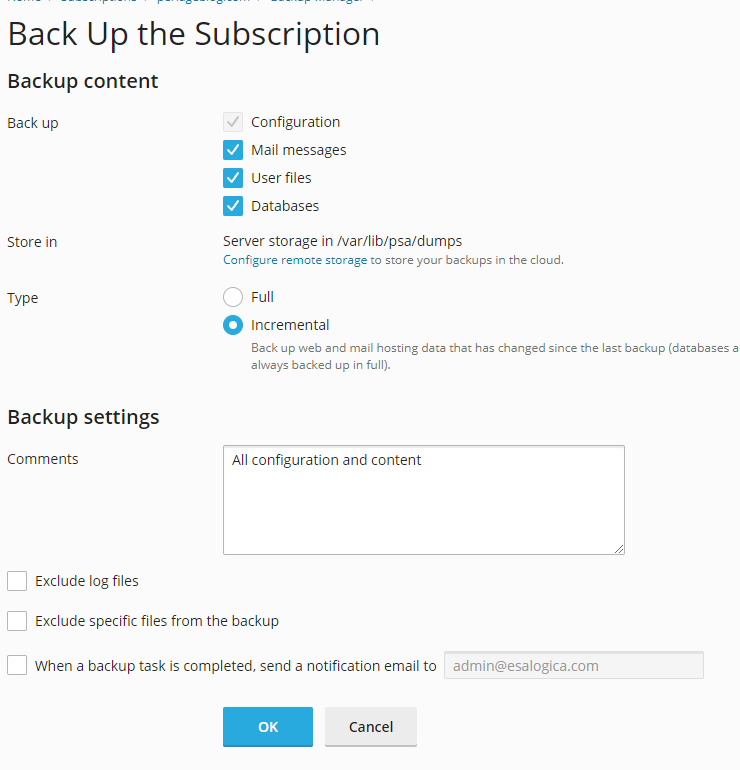Return Home via the breadcrumb
740x770 pixels.
coord(24,2)
